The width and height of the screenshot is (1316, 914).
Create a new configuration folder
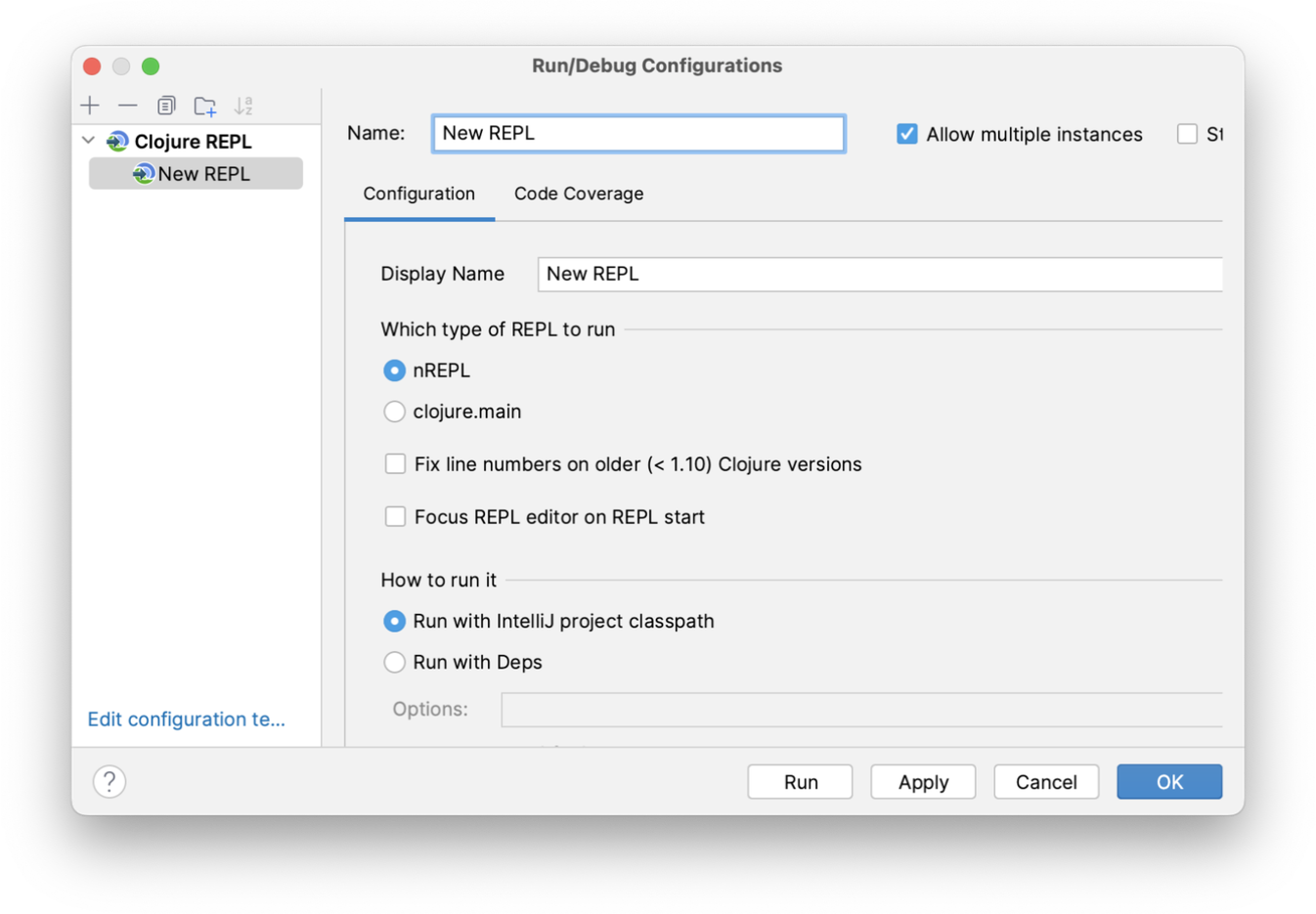[x=204, y=106]
